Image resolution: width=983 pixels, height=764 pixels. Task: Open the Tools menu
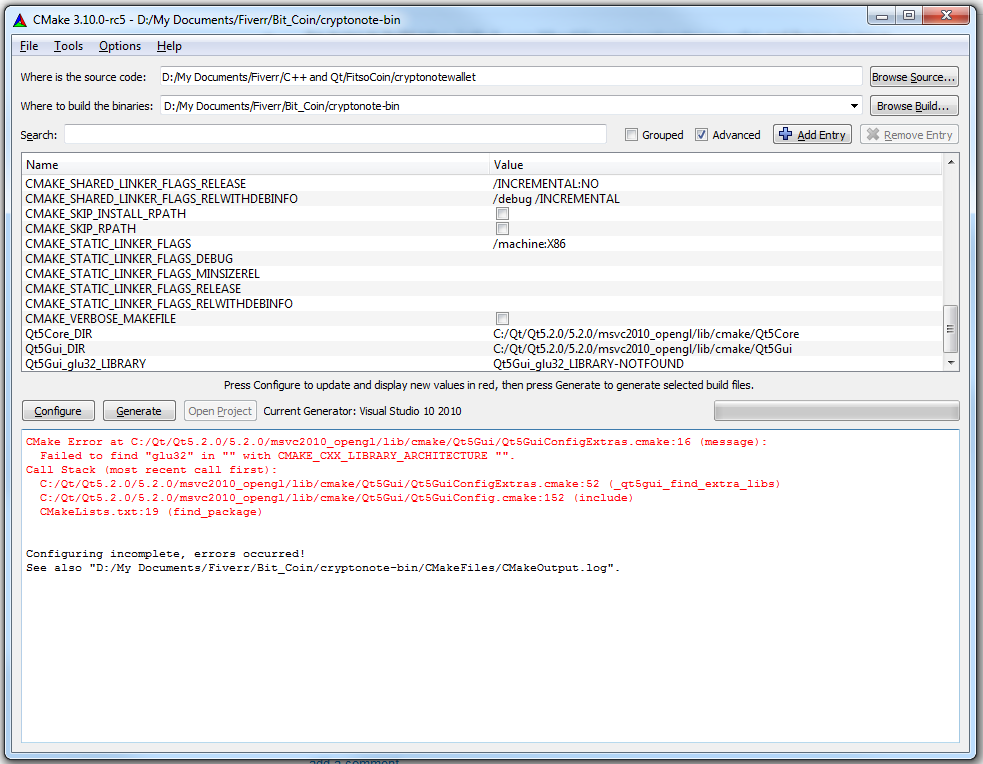[68, 46]
